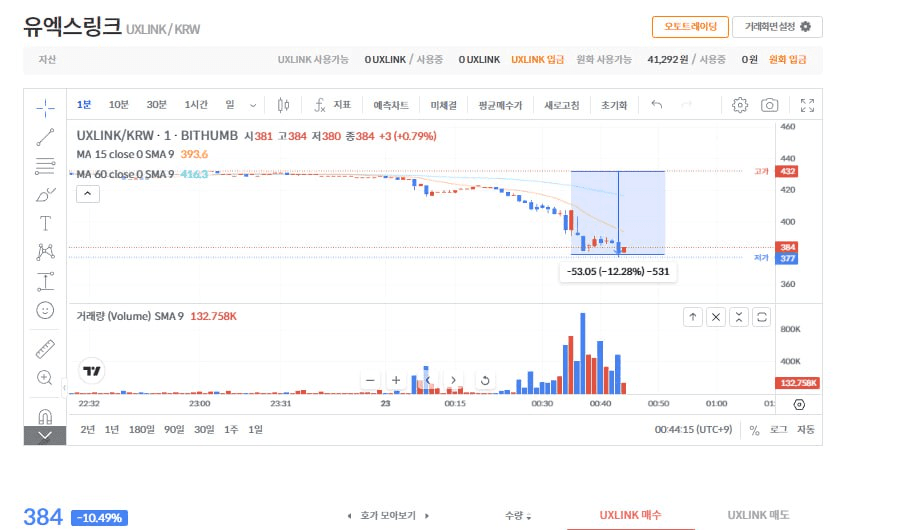Toggle the 예측차트 forecast chart

pos(391,105)
